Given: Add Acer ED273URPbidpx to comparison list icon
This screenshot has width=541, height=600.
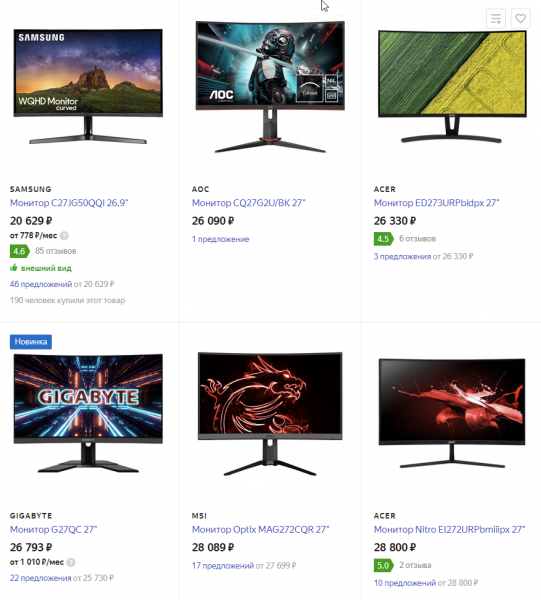Looking at the screenshot, I should click(496, 18).
